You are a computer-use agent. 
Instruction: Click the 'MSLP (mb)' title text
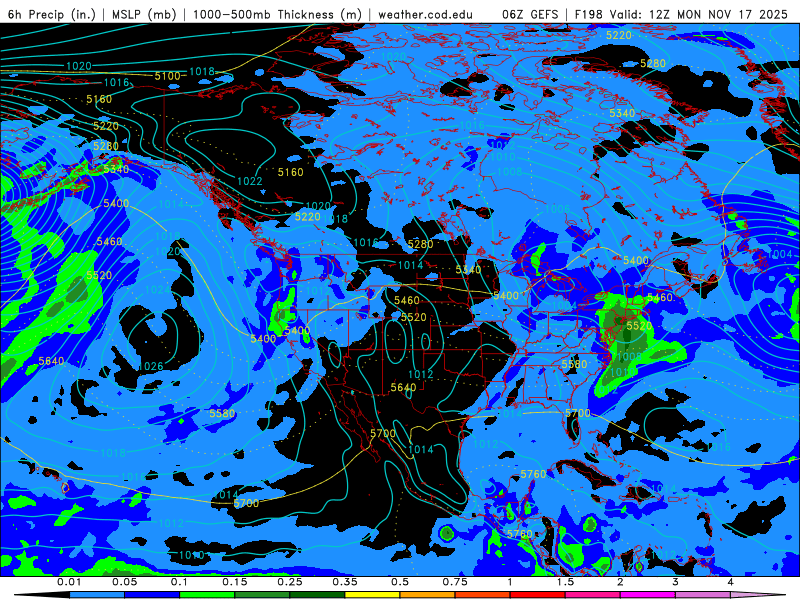[x=144, y=14]
